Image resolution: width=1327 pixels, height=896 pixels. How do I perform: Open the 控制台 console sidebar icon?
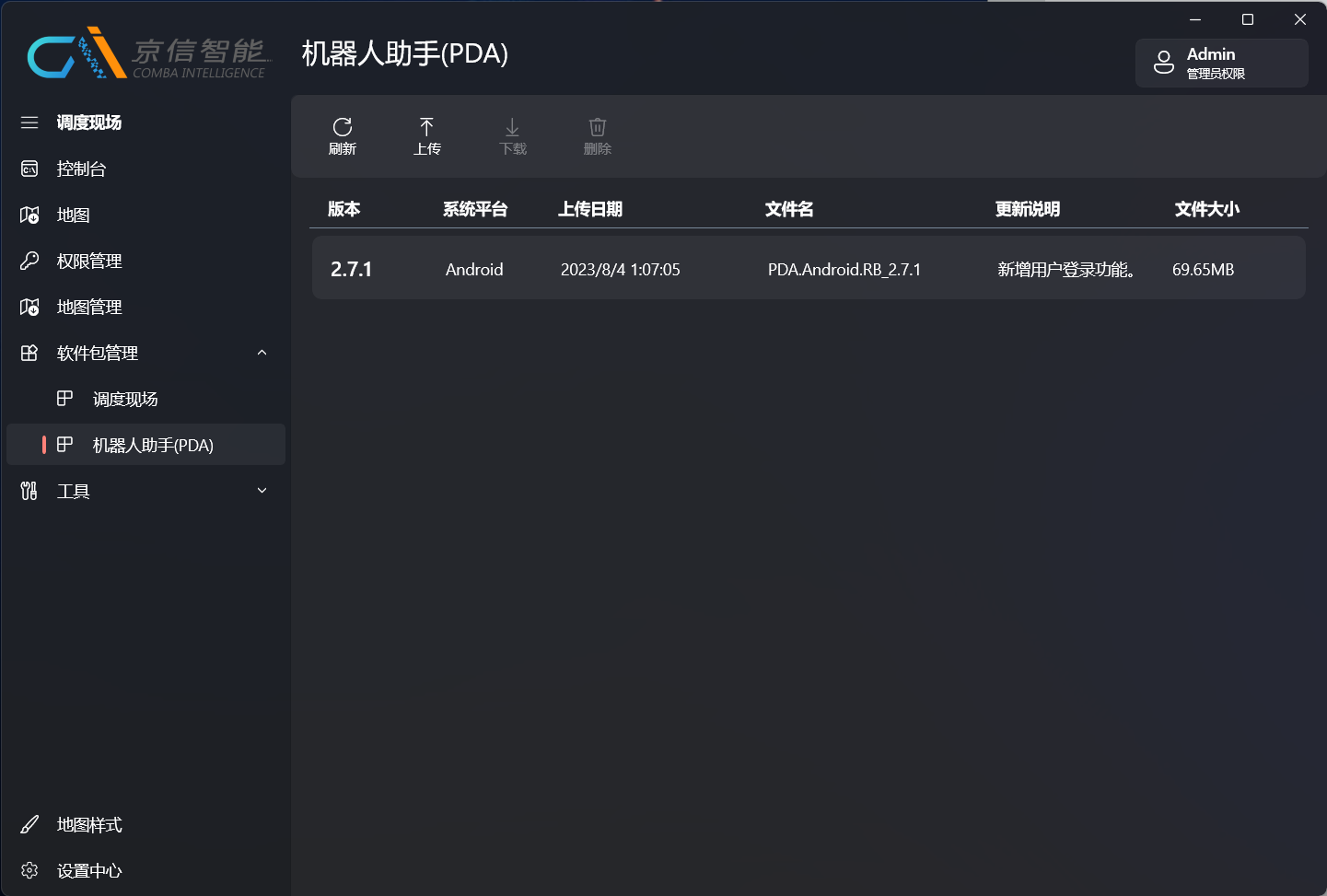(29, 169)
